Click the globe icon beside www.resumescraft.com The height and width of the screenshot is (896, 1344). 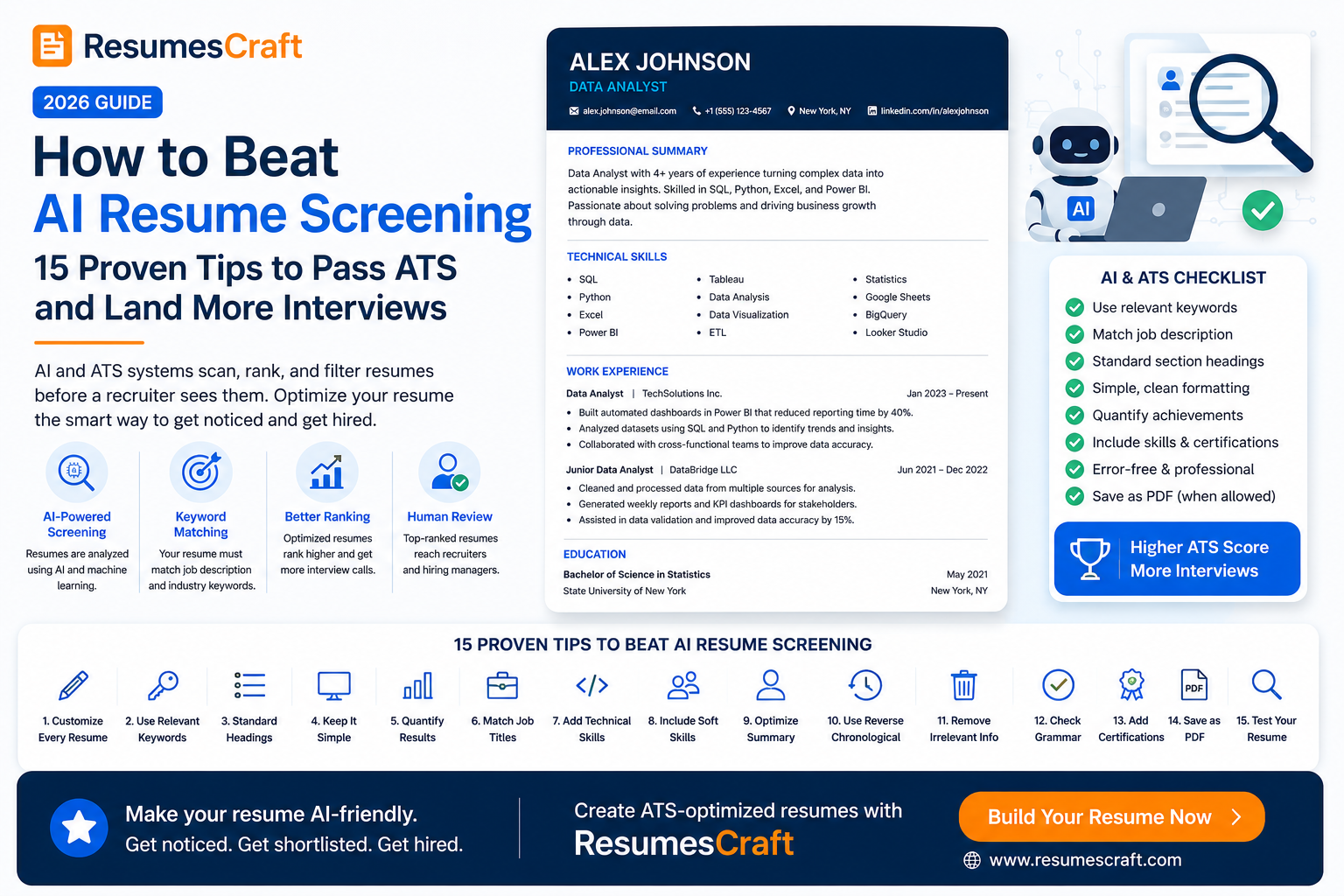pos(972,860)
